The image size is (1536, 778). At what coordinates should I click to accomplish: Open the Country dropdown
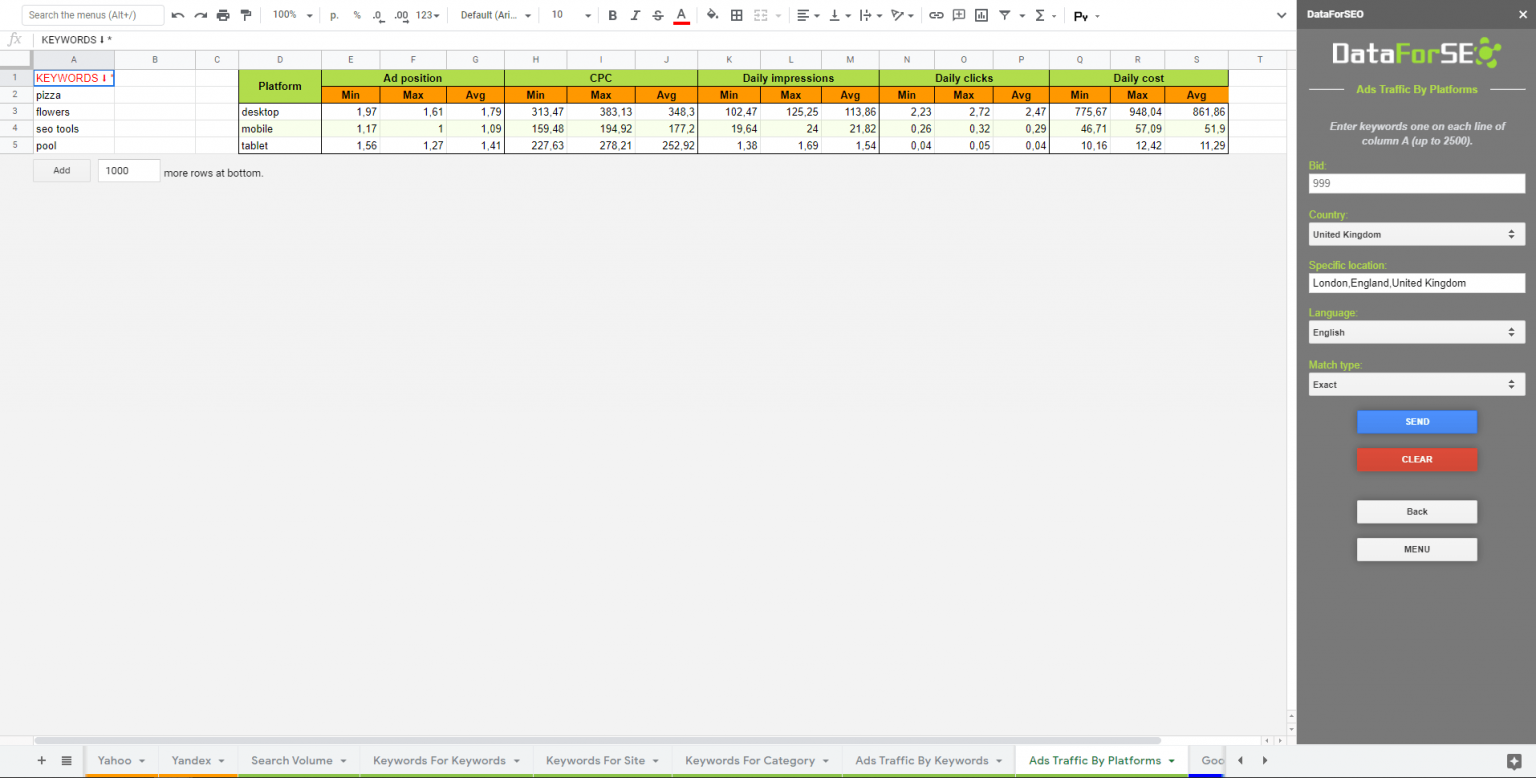[x=1416, y=234]
